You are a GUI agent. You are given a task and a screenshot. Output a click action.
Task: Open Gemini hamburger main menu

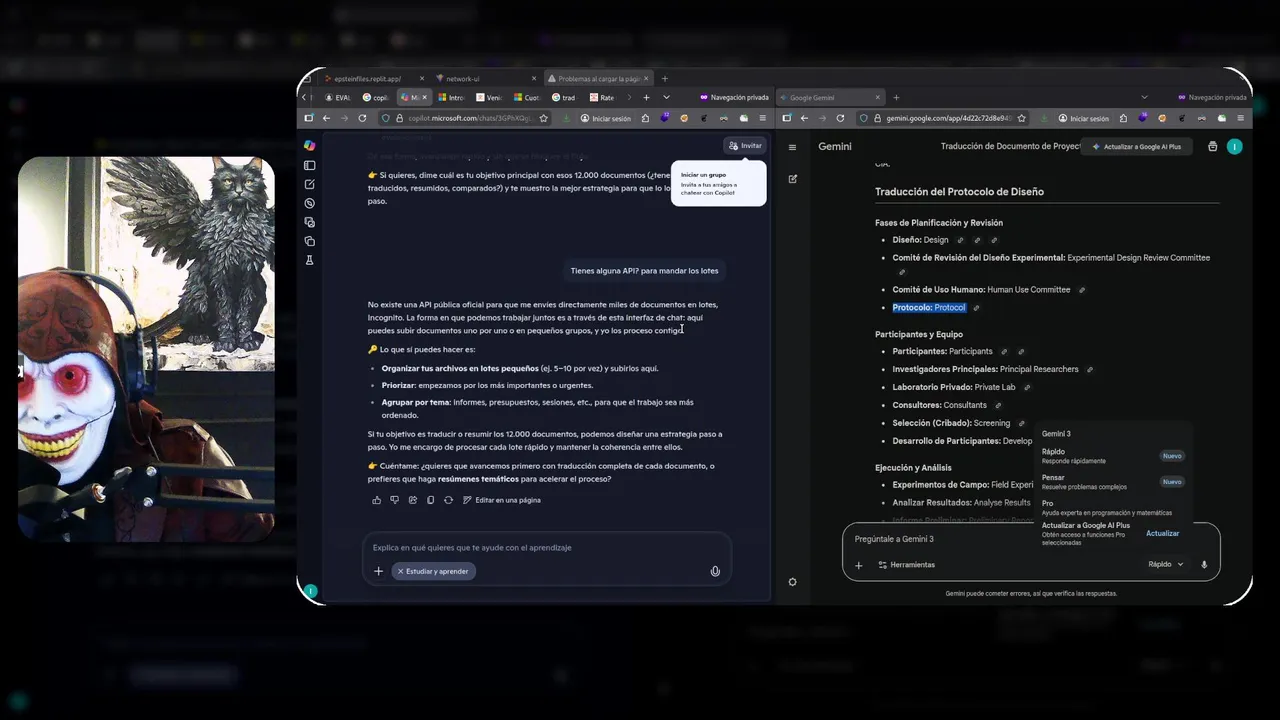[x=792, y=147]
